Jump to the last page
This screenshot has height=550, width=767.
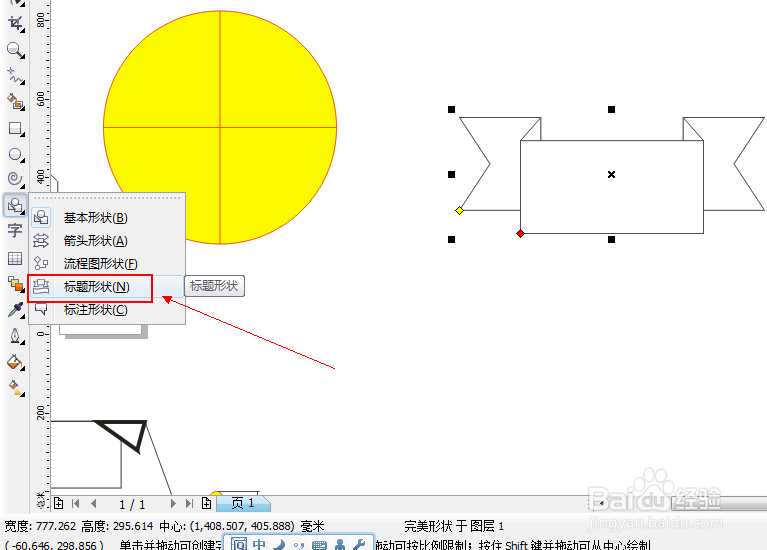(x=189, y=504)
